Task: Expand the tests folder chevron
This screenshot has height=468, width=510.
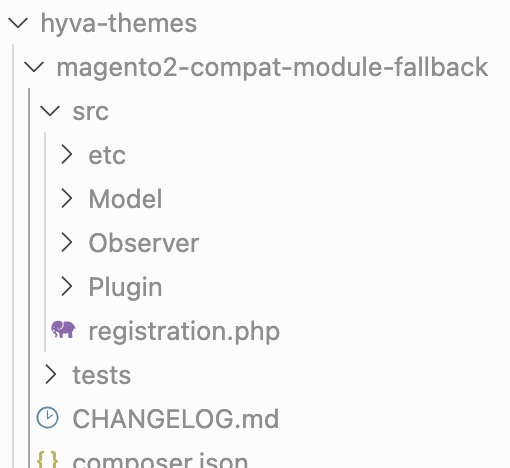Action: 51,374
